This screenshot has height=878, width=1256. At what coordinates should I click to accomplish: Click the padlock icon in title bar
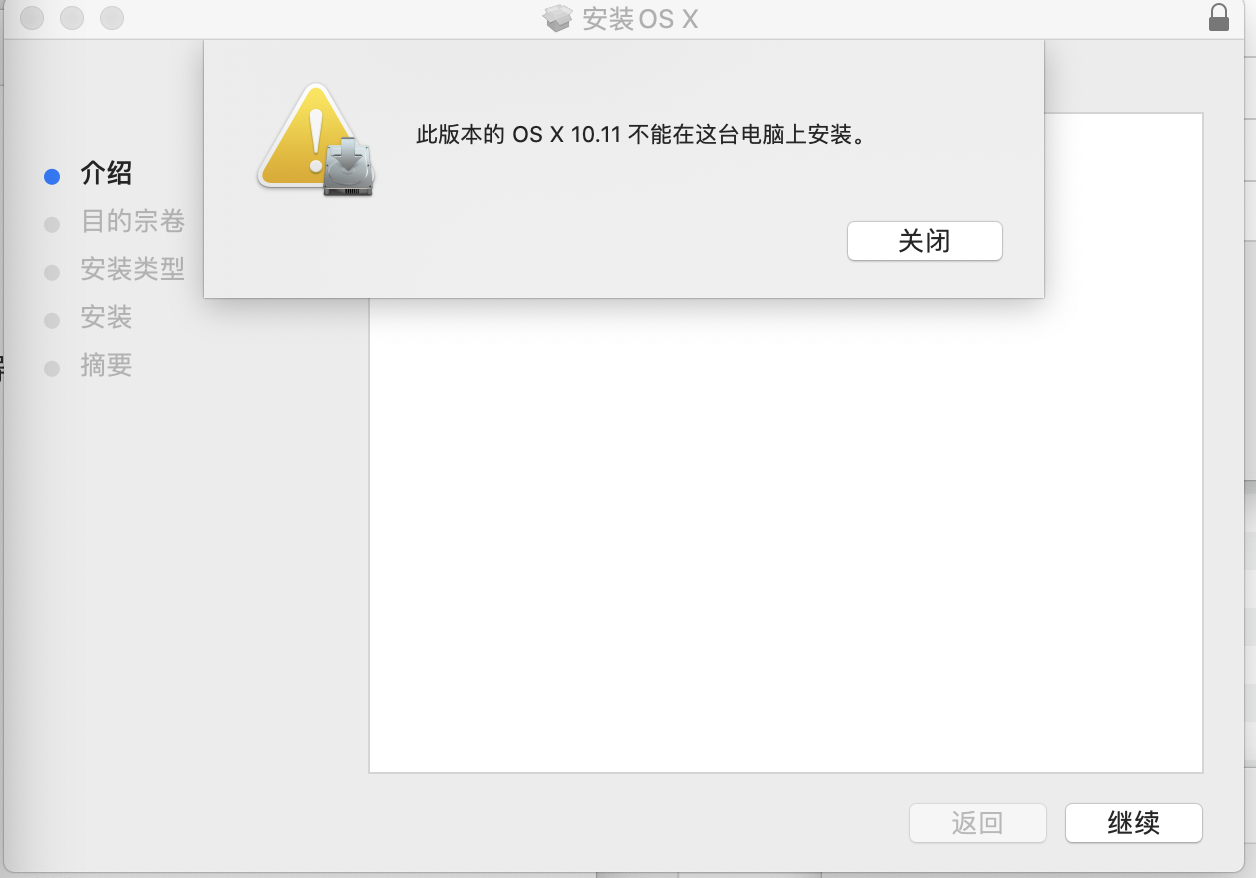[1218, 18]
